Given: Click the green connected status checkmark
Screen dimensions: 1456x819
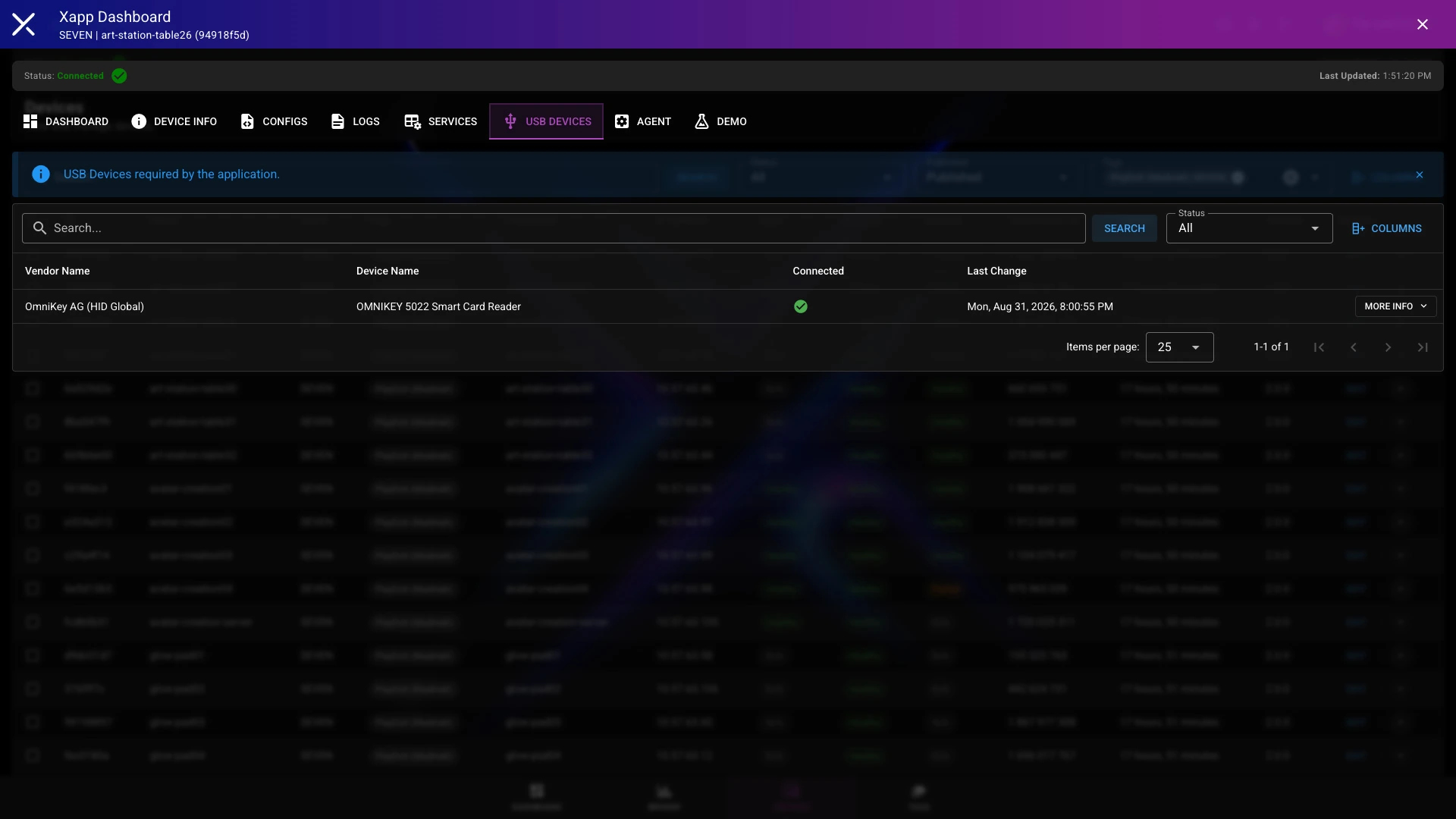Looking at the screenshot, I should tap(119, 76).
